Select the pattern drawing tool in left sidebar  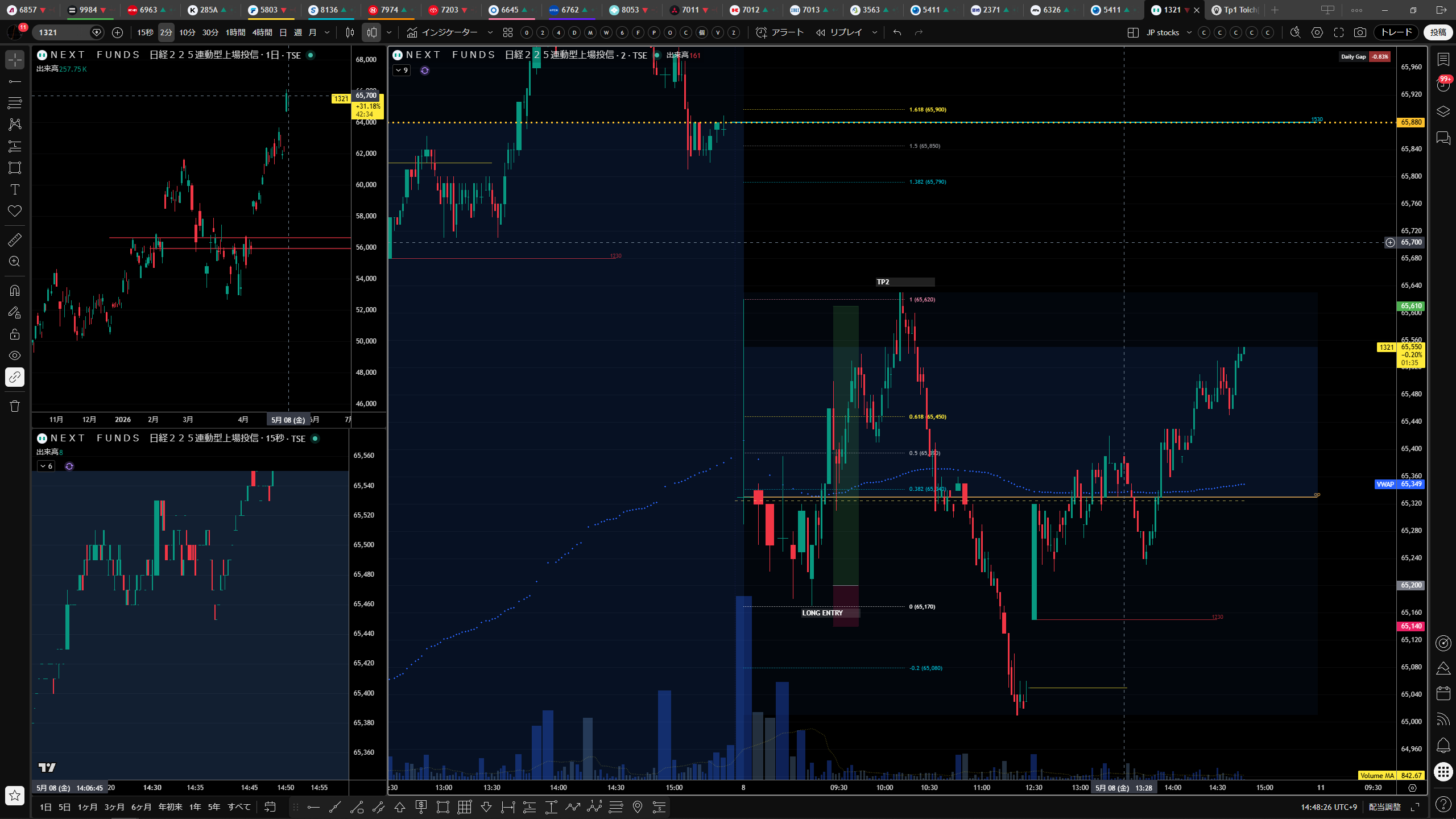click(x=15, y=125)
